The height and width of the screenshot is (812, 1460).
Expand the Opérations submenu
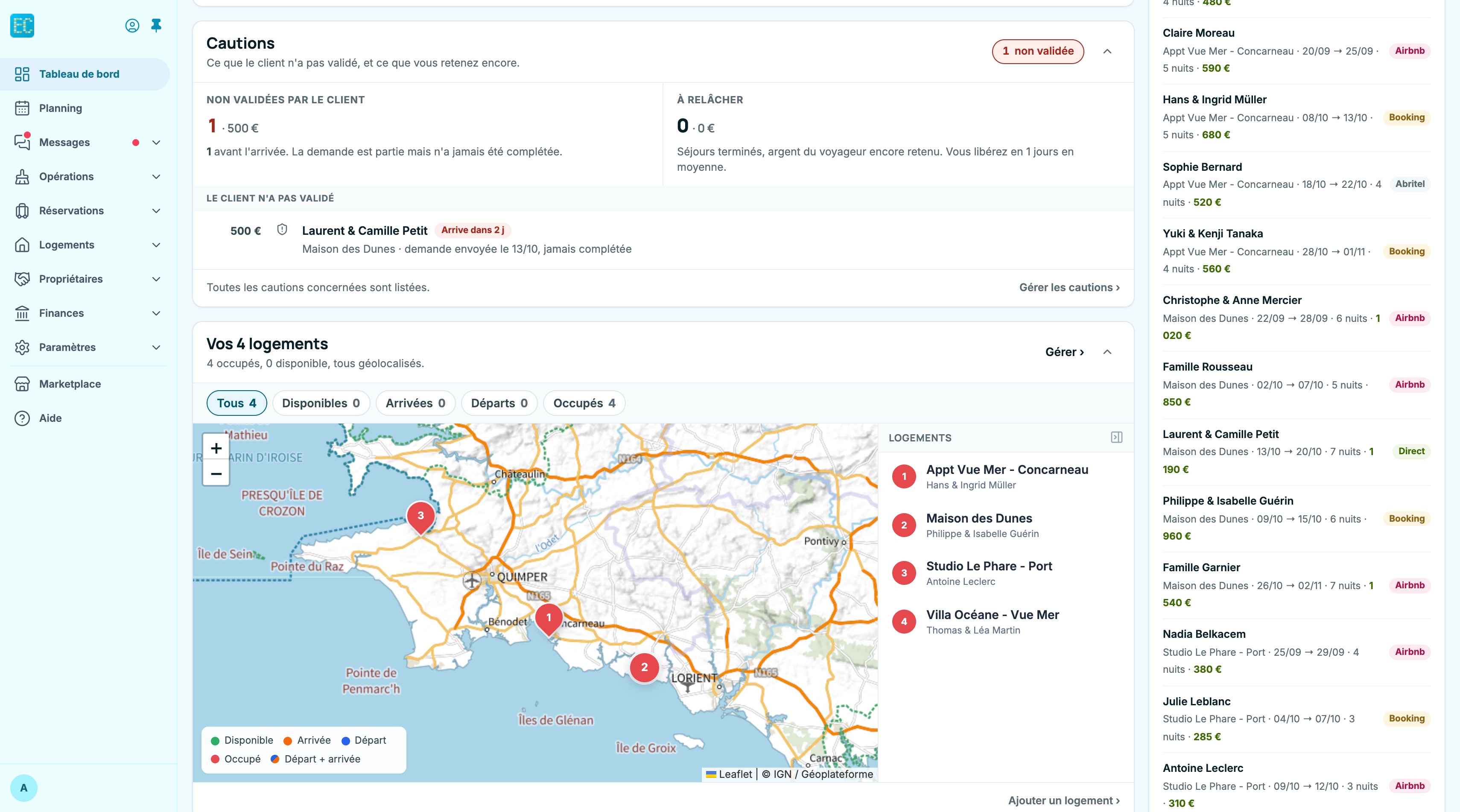point(156,177)
